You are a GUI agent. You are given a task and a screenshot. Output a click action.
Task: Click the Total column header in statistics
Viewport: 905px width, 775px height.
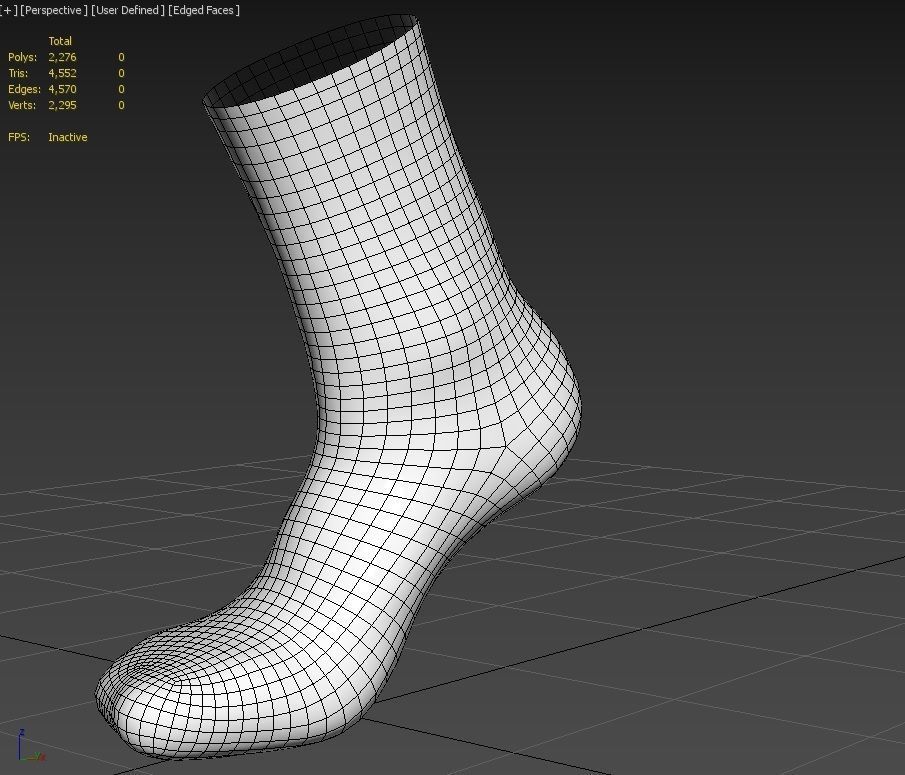[x=60, y=41]
